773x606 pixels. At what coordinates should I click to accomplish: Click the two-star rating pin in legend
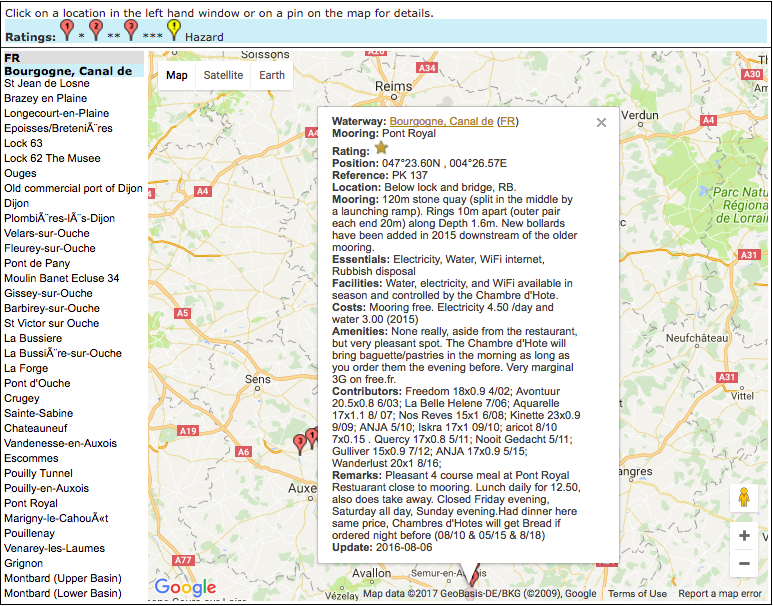(x=96, y=29)
